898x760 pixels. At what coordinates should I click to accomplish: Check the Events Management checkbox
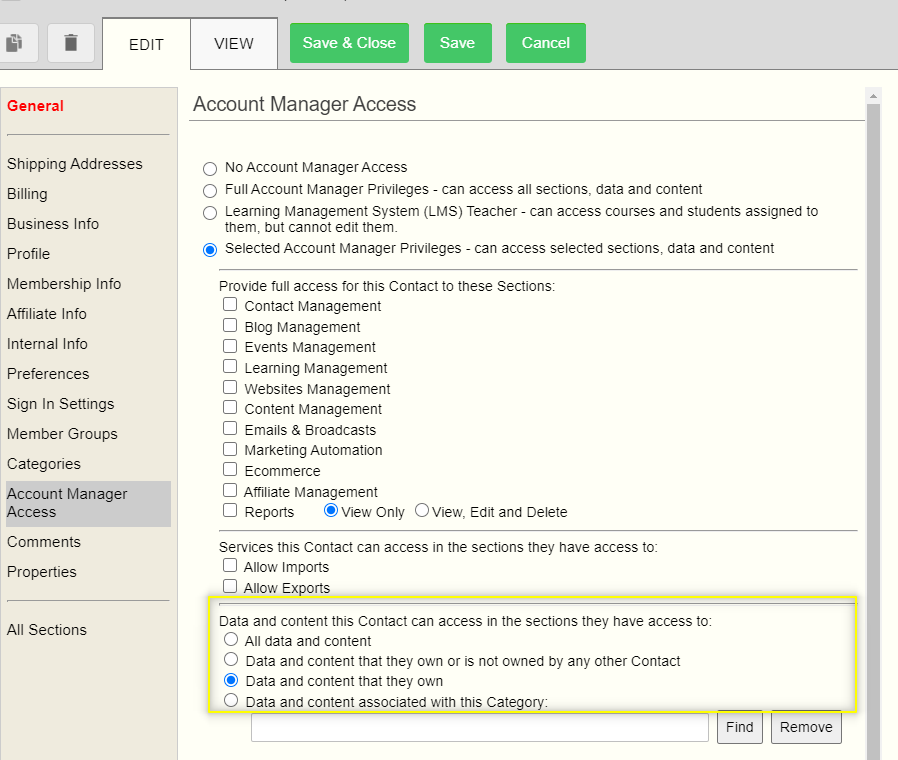pos(230,345)
